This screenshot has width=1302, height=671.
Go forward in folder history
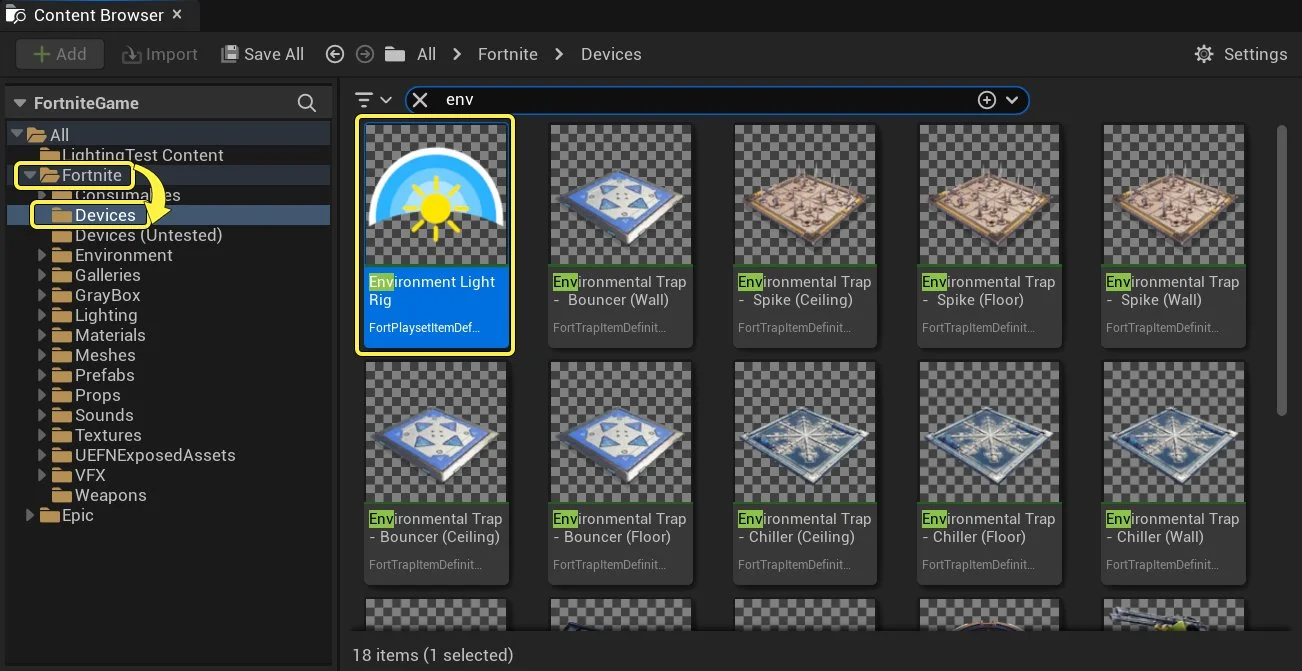point(365,54)
